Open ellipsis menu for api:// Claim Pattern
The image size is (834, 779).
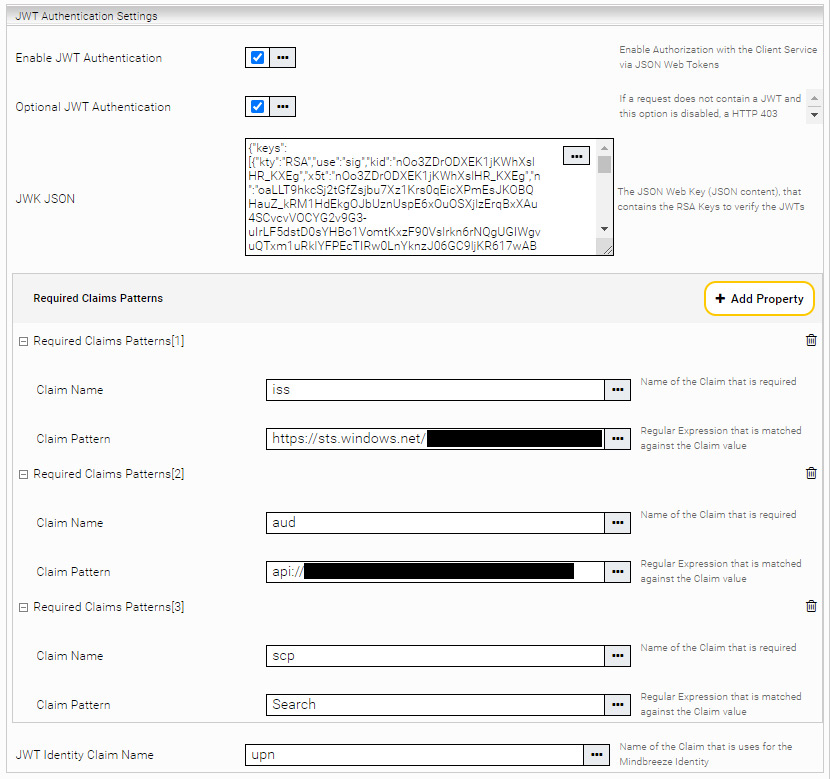point(617,572)
